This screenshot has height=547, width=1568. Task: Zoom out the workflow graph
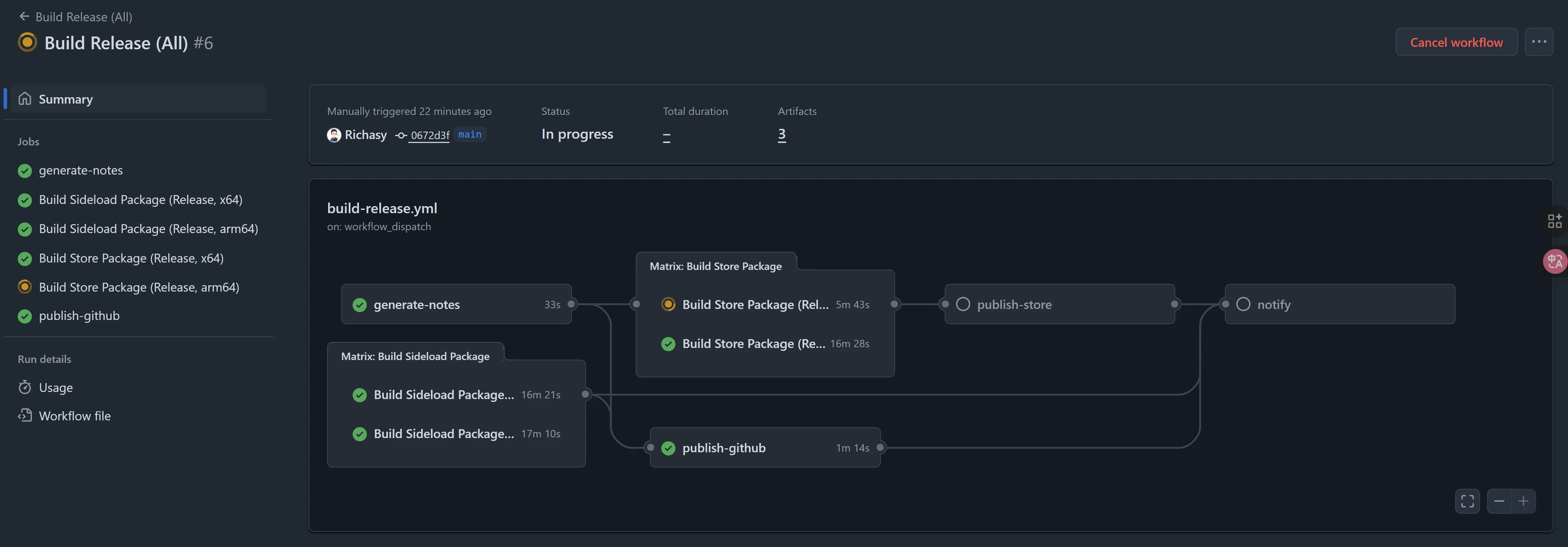1498,501
